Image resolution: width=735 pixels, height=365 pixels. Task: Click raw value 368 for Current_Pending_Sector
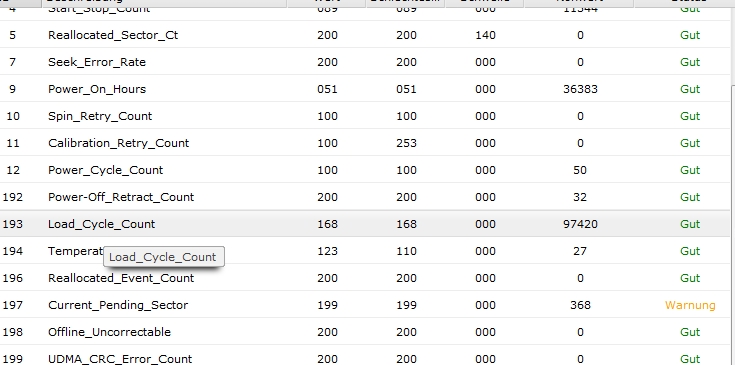click(x=580, y=305)
